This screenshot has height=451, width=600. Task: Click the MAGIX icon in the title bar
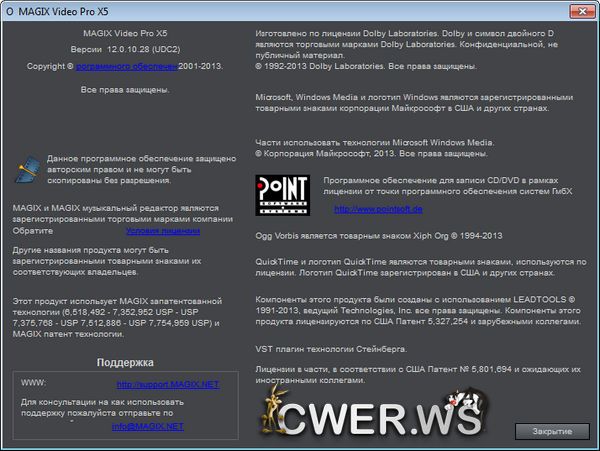(x=10, y=10)
